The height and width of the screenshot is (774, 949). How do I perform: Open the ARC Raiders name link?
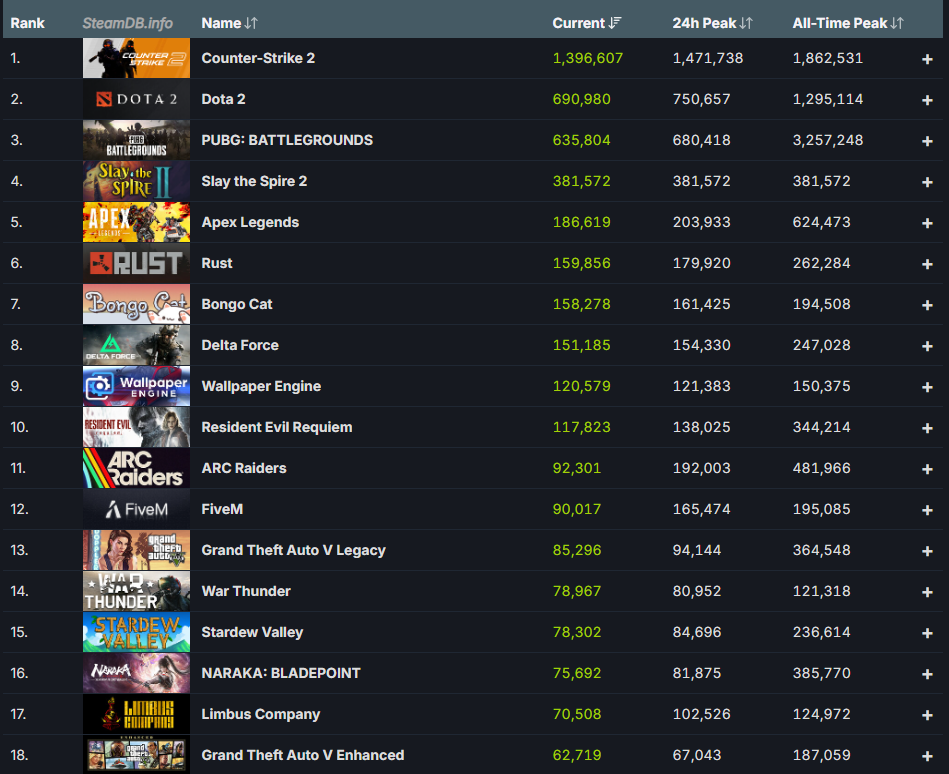click(x=243, y=468)
